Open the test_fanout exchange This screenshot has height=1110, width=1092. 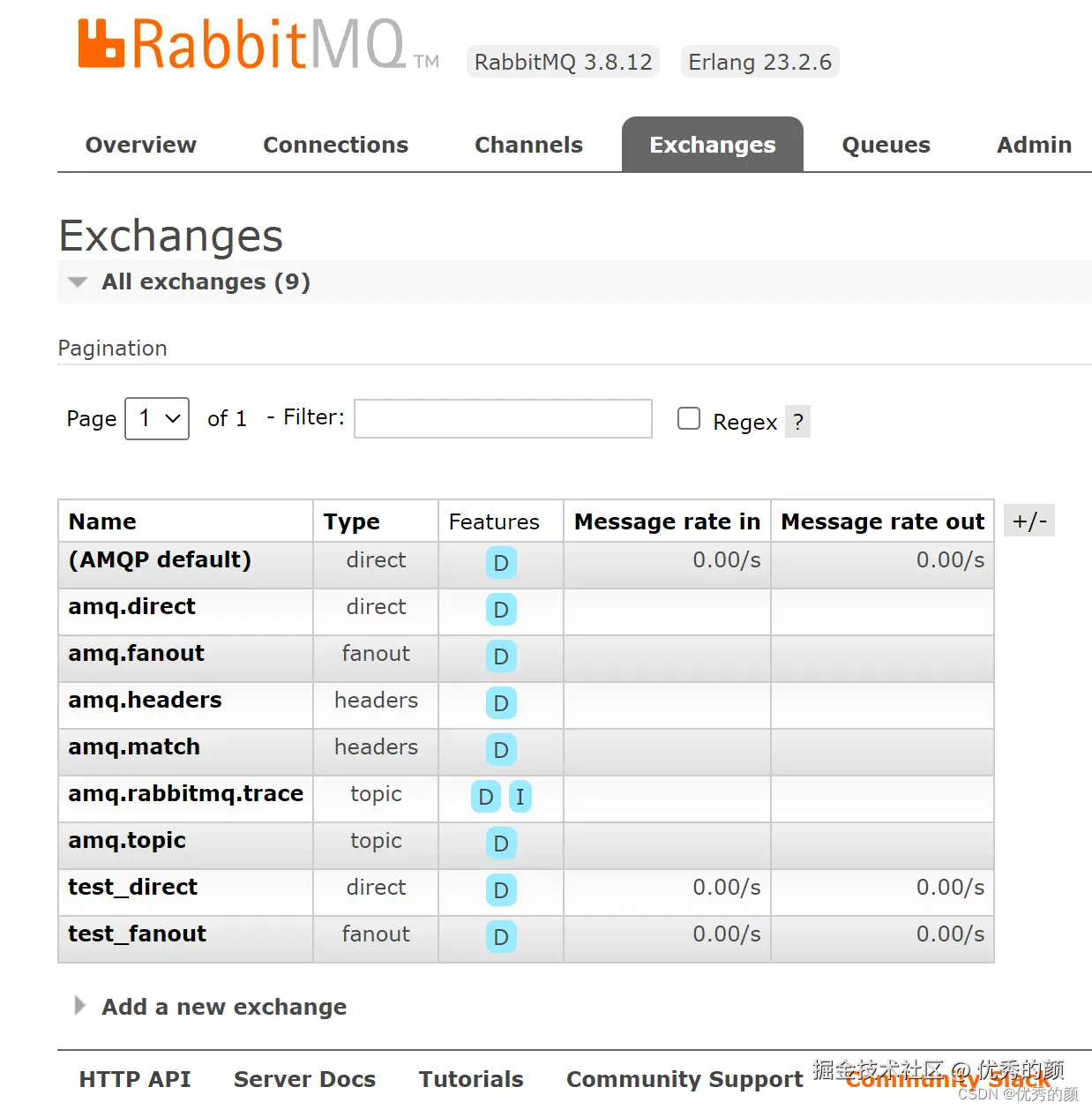(x=138, y=934)
